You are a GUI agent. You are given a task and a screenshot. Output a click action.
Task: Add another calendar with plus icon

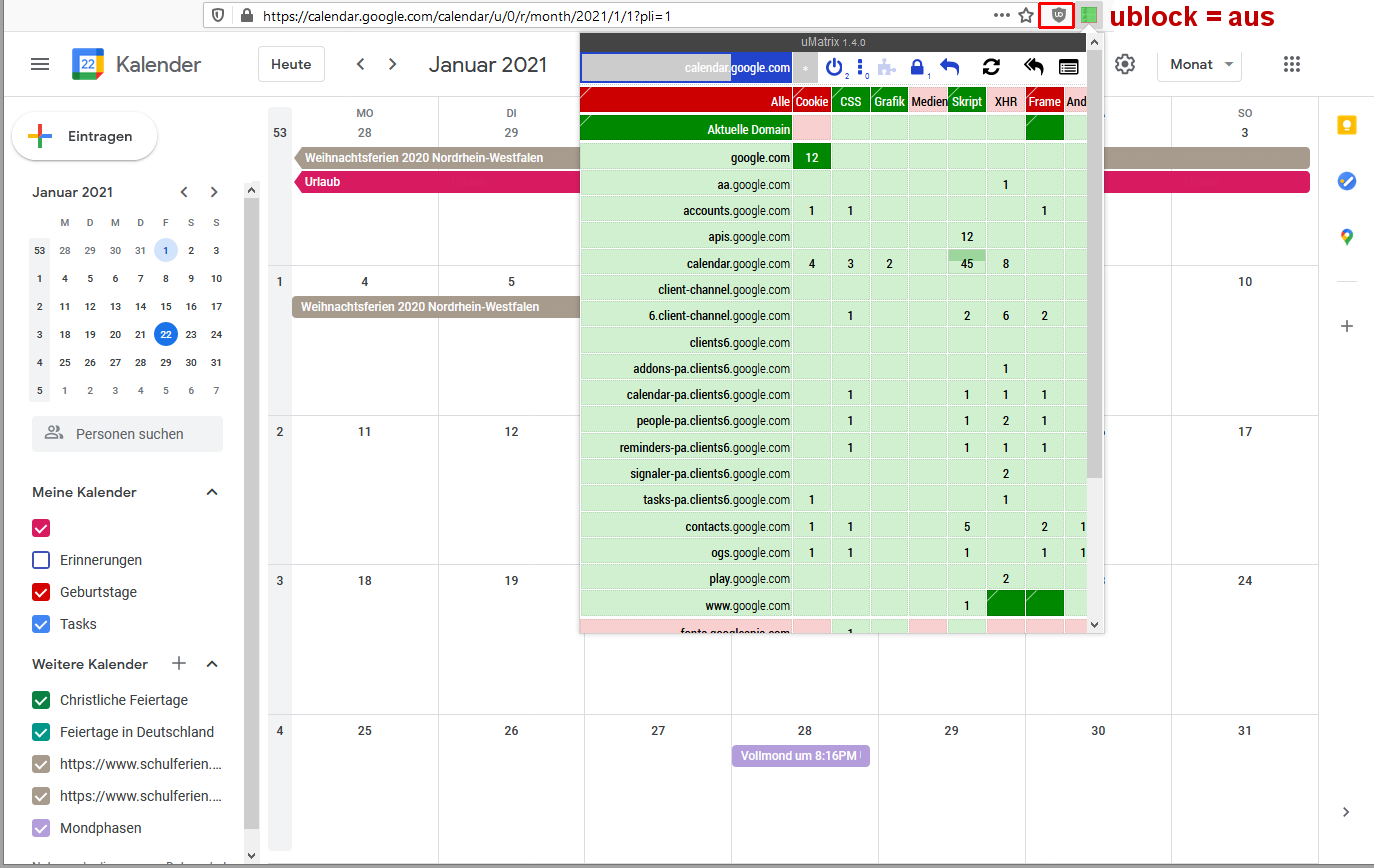click(179, 663)
